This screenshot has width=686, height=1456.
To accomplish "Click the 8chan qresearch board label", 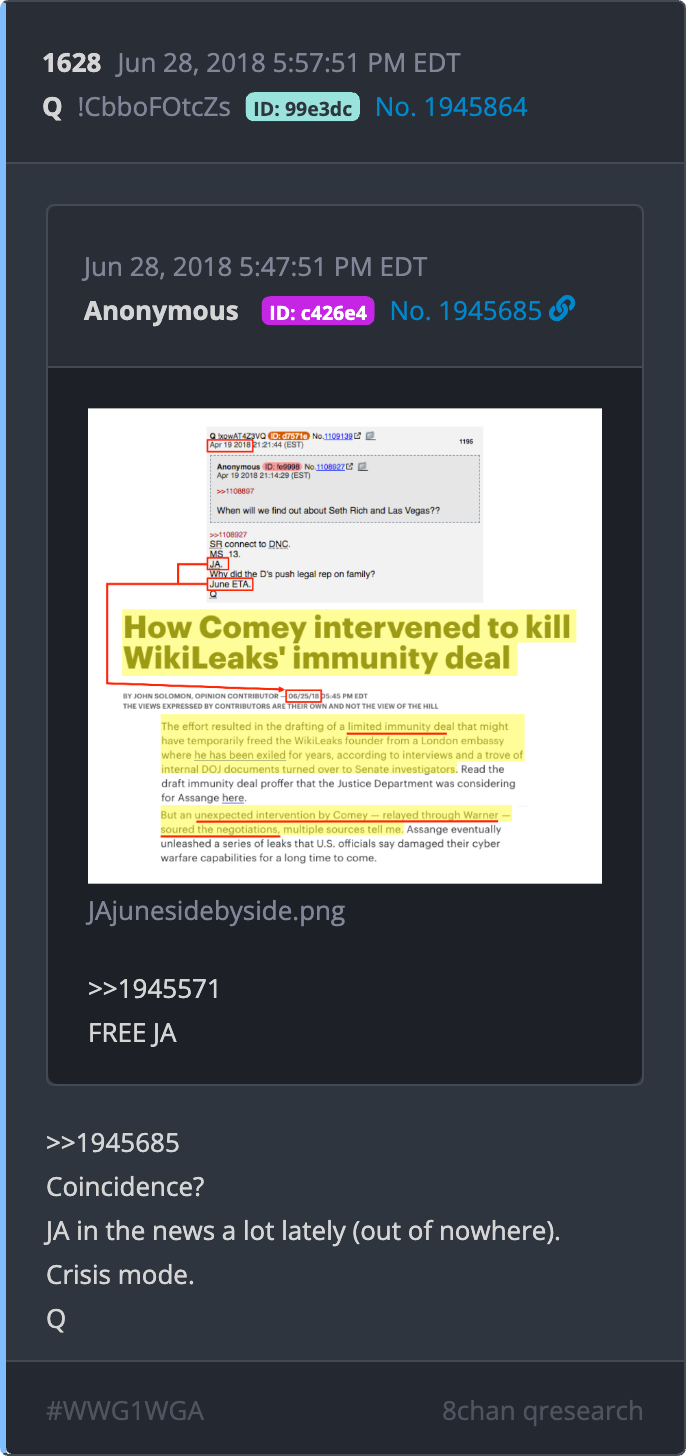I will [x=543, y=1411].
